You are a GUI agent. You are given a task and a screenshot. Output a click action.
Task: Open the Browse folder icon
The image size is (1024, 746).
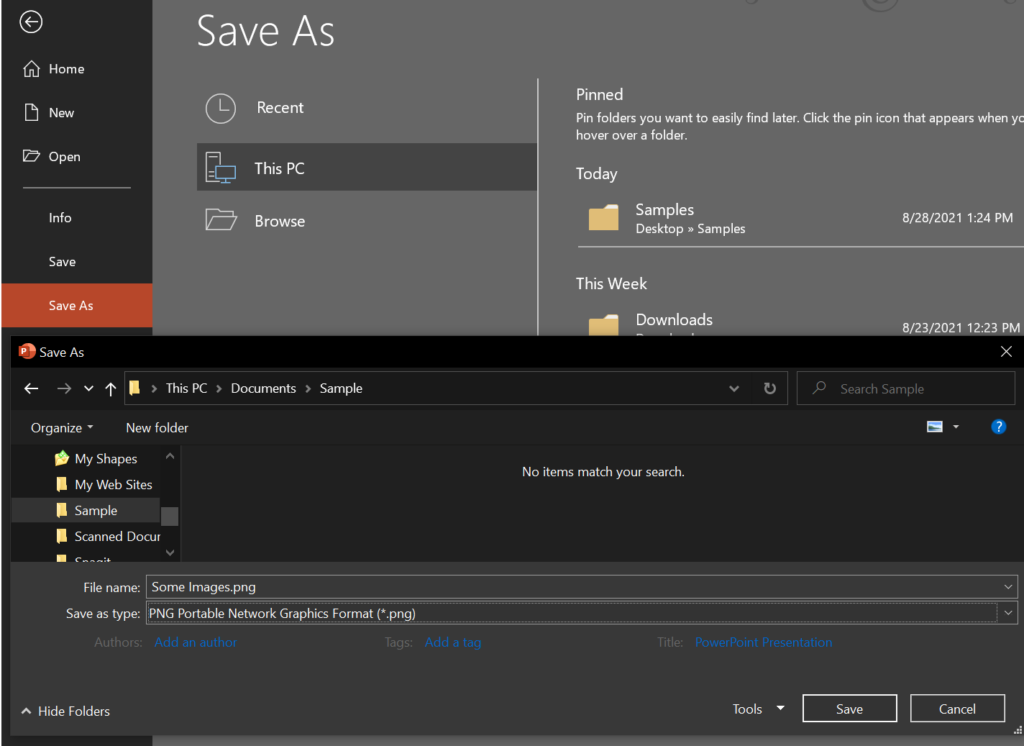(x=221, y=220)
